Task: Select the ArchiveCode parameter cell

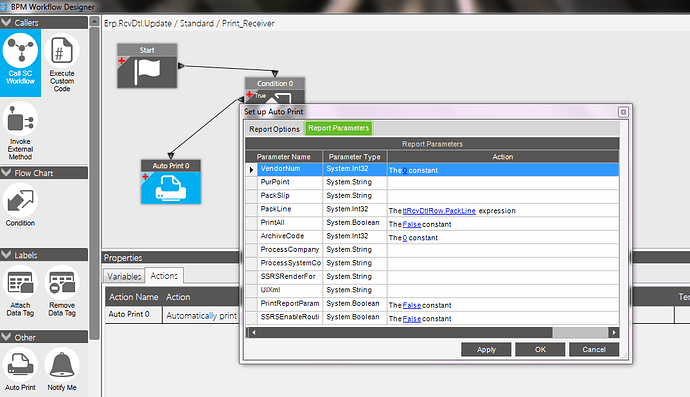Action: pos(290,236)
